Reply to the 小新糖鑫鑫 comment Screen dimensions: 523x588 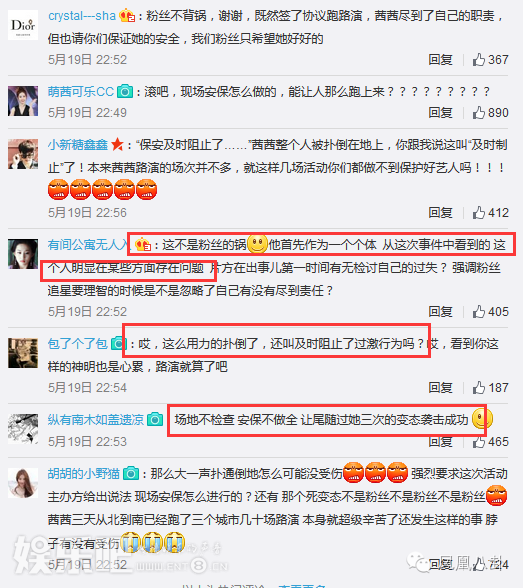coord(441,213)
